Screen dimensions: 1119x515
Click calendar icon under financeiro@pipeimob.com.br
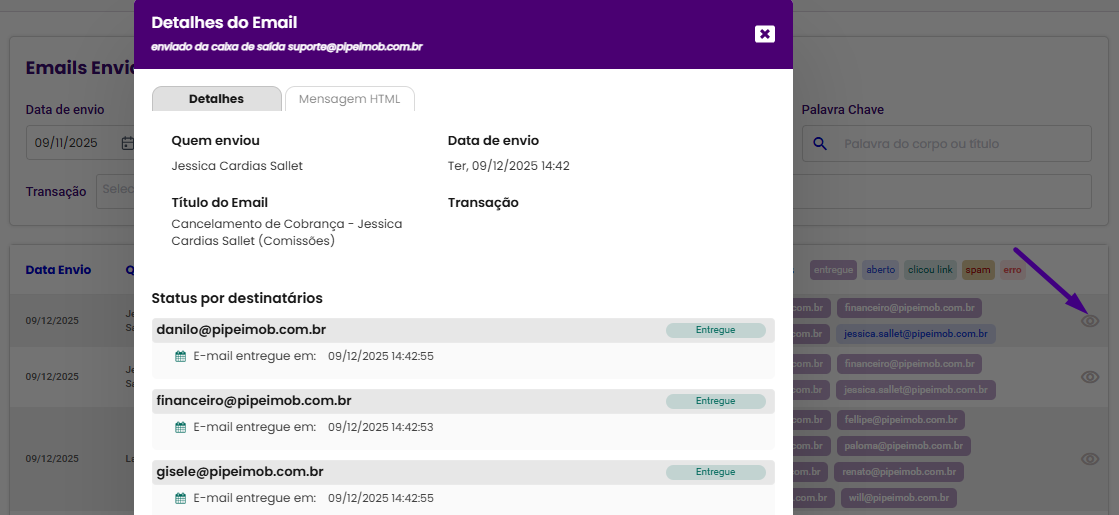tap(181, 427)
